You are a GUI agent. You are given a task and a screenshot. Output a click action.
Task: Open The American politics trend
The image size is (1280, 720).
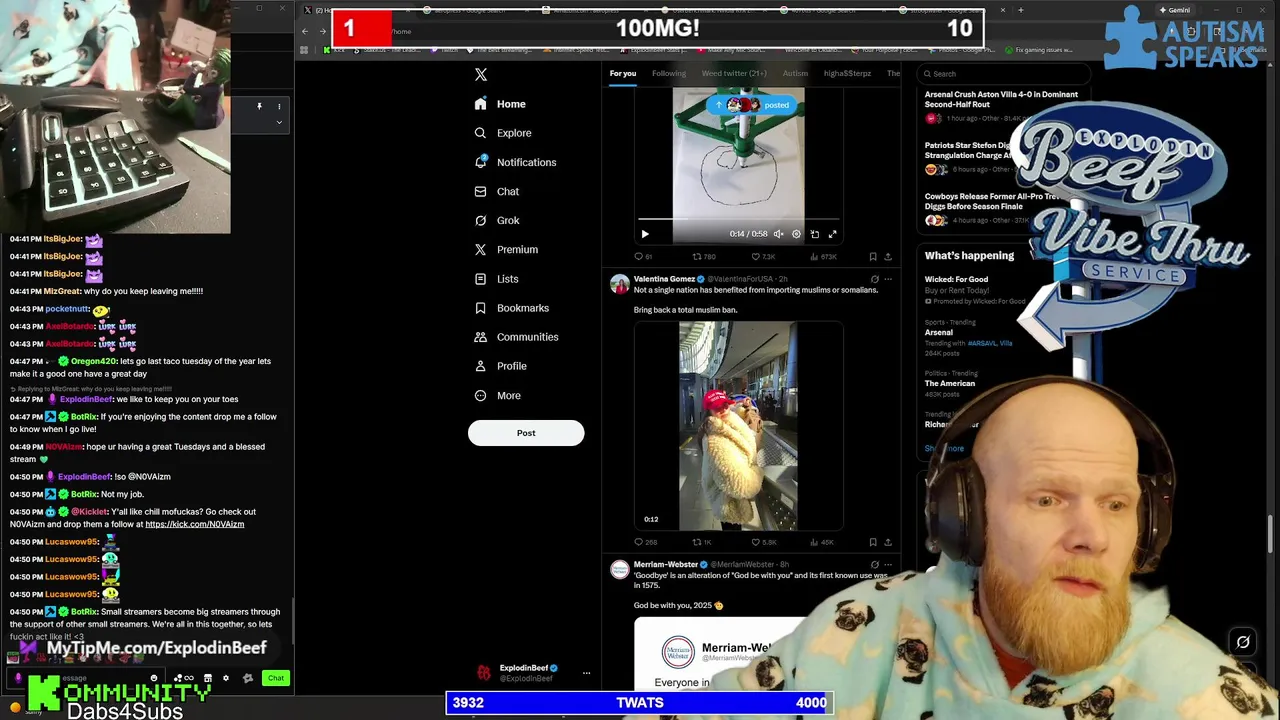[950, 383]
